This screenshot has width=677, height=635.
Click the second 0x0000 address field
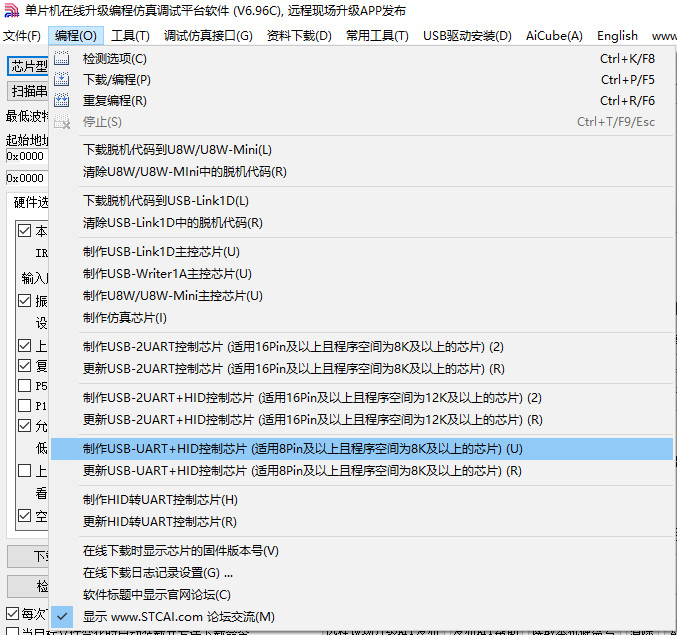tap(27, 178)
